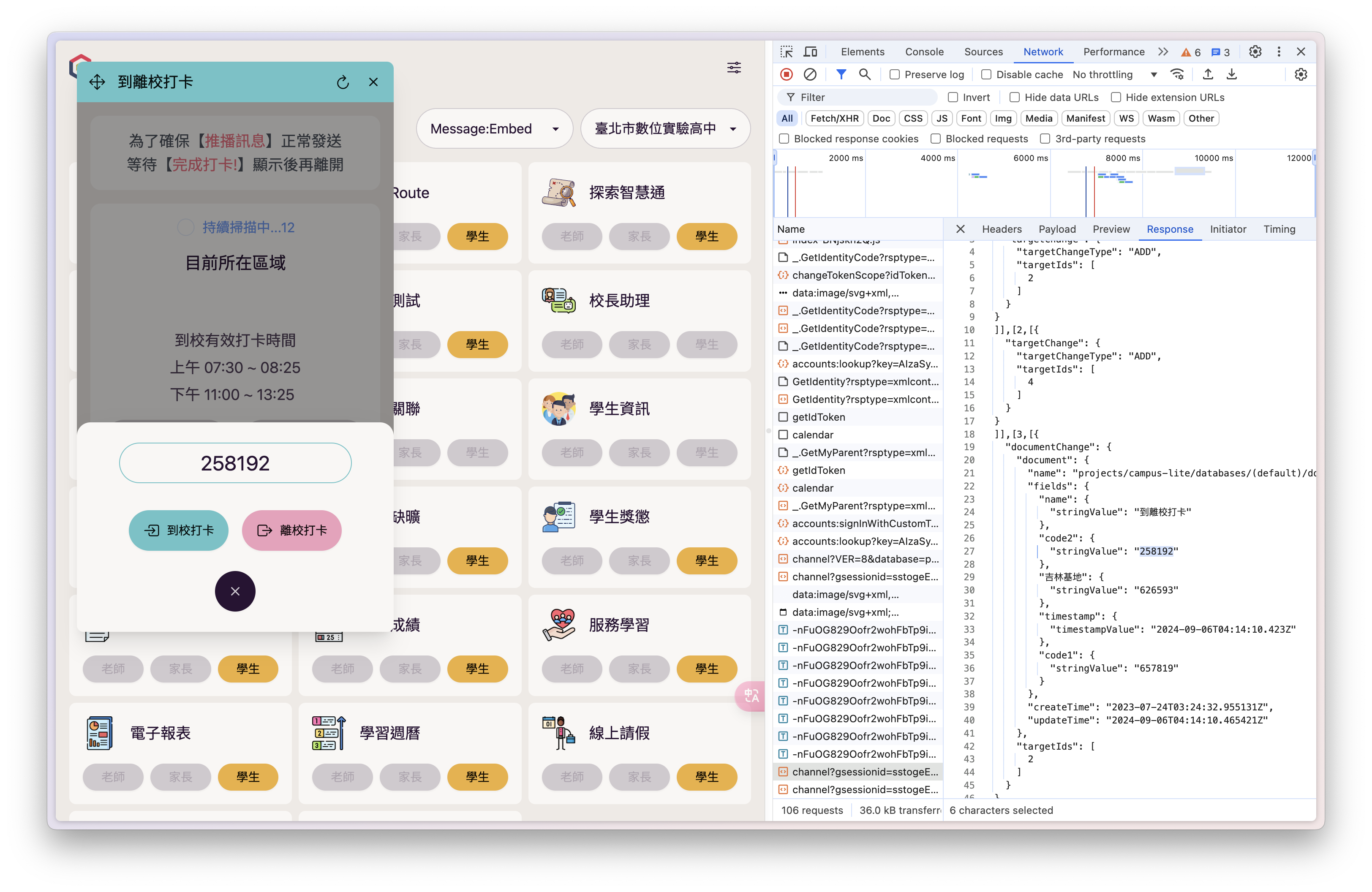Open the Headers tab of request

(x=1002, y=229)
